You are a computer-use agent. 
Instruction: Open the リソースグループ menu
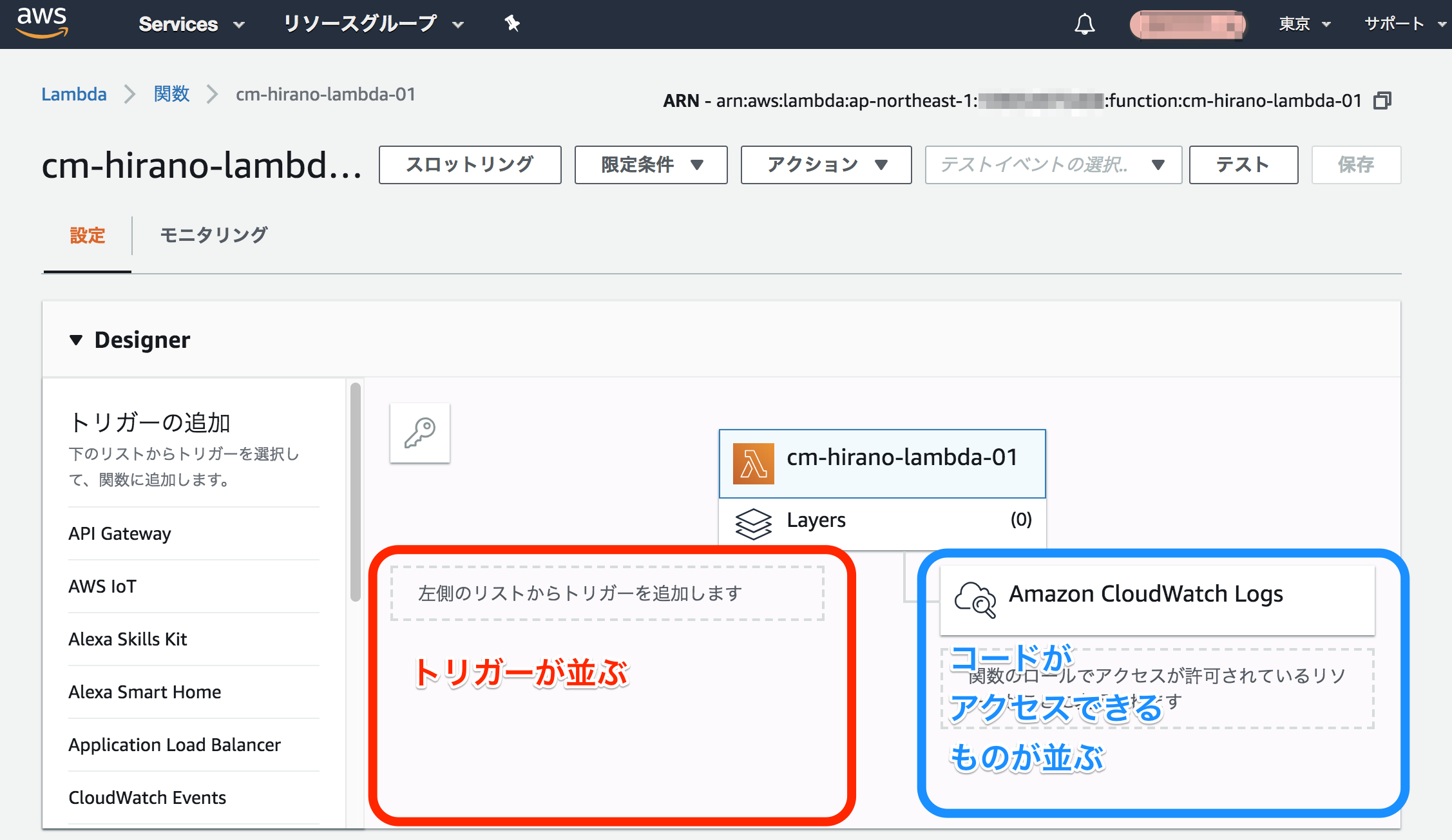374,24
